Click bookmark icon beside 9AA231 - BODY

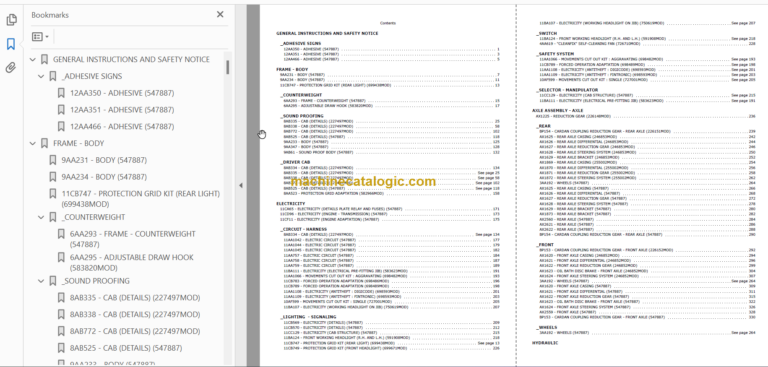(53, 160)
